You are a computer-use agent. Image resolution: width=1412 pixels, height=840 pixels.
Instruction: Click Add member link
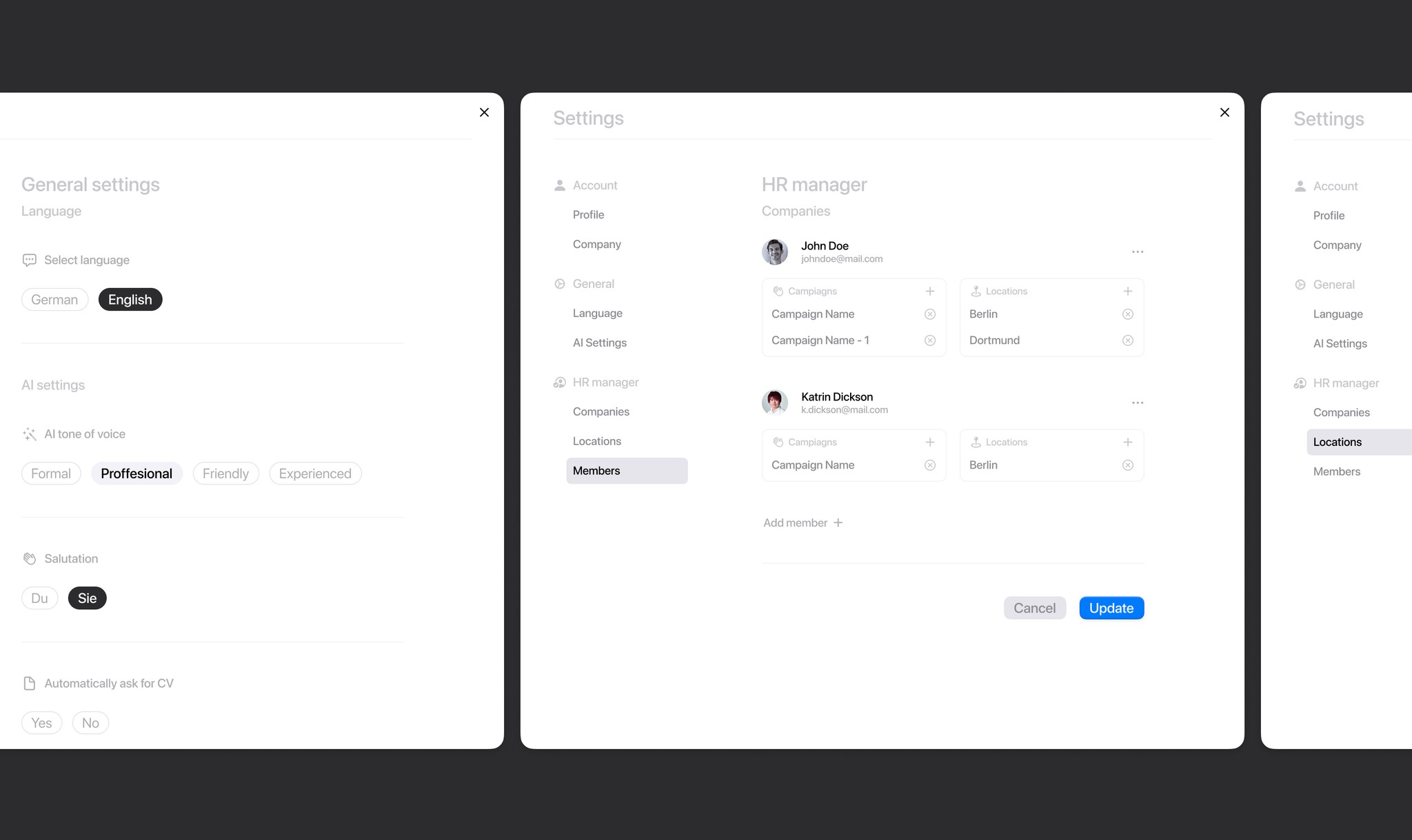click(x=803, y=523)
